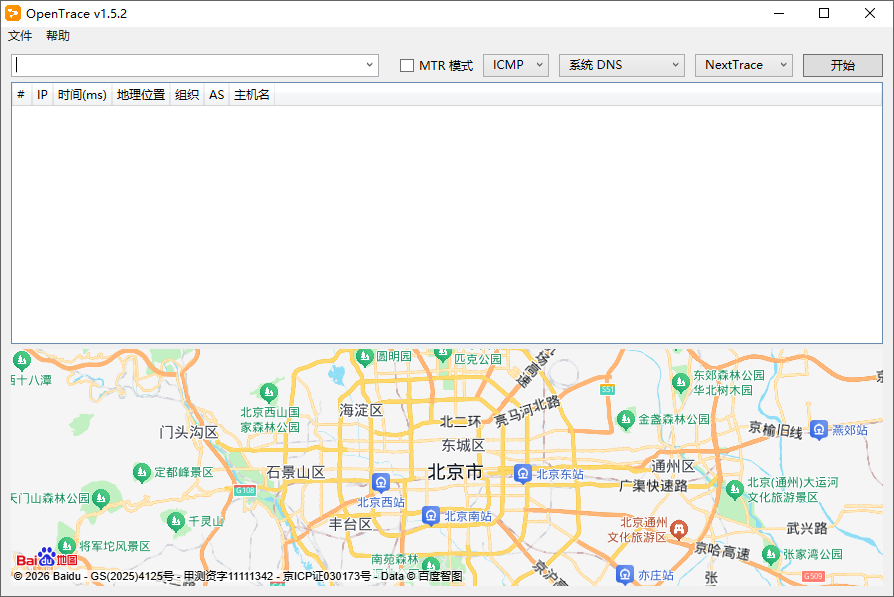The image size is (894, 597).
Task: Click the OpenTrace app logo icon
Action: coord(13,13)
